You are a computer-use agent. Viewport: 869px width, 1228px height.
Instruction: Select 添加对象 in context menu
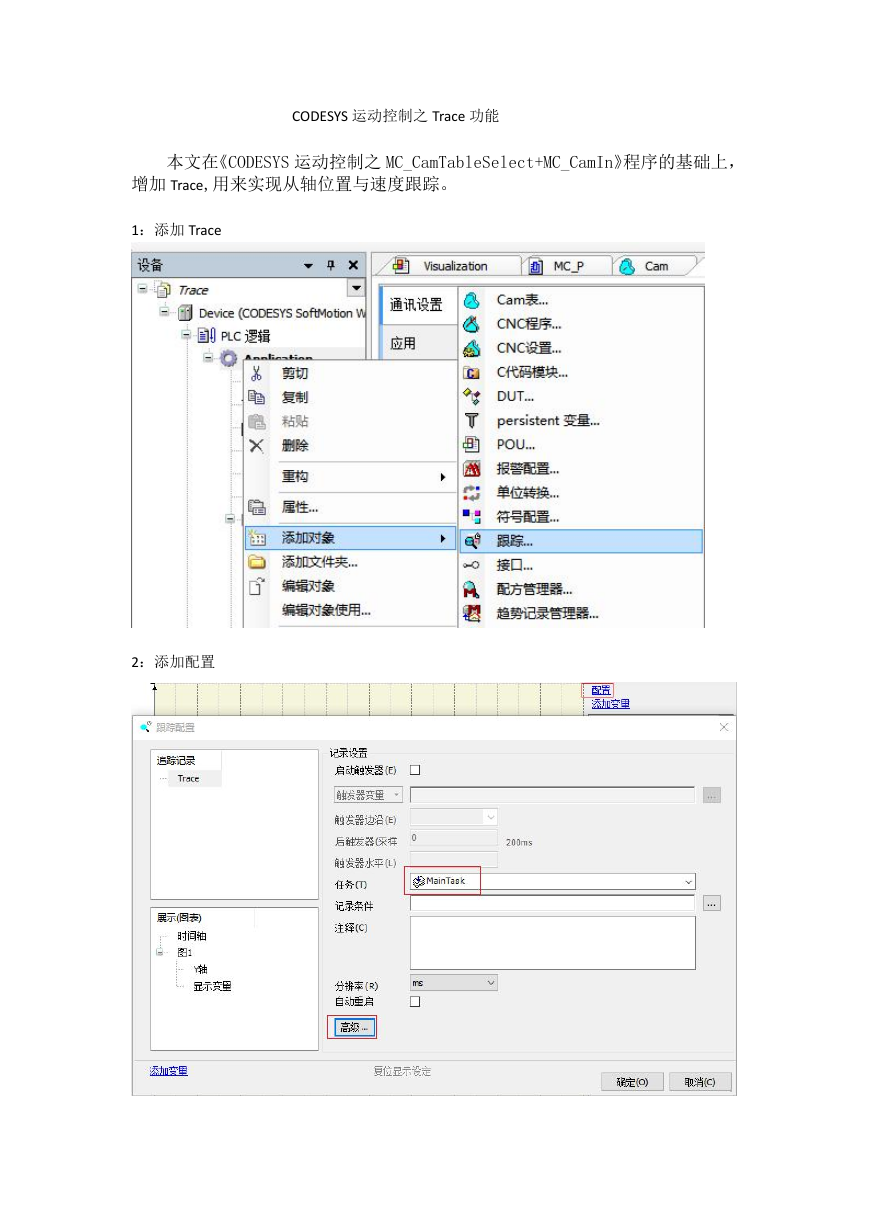(x=350, y=538)
